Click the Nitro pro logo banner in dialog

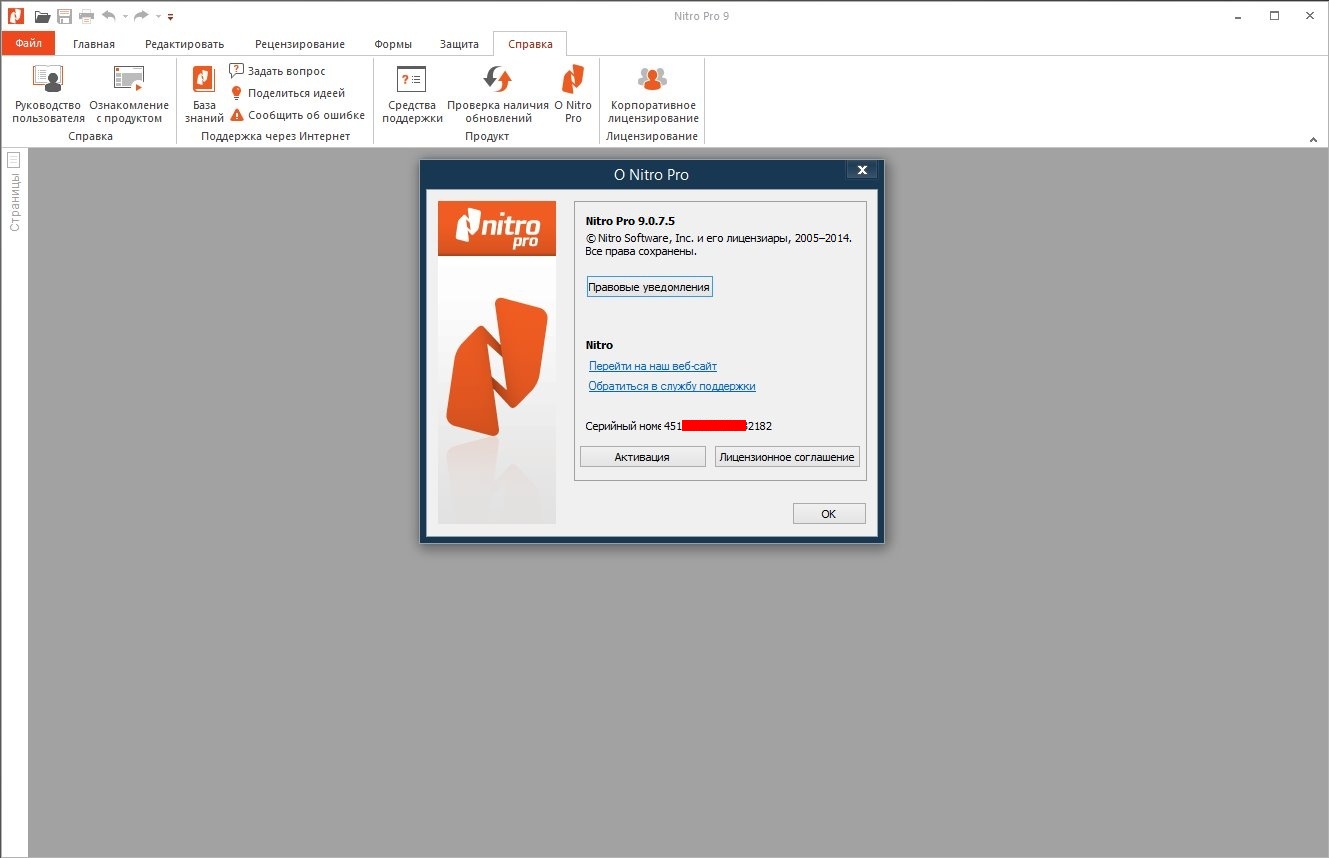497,228
